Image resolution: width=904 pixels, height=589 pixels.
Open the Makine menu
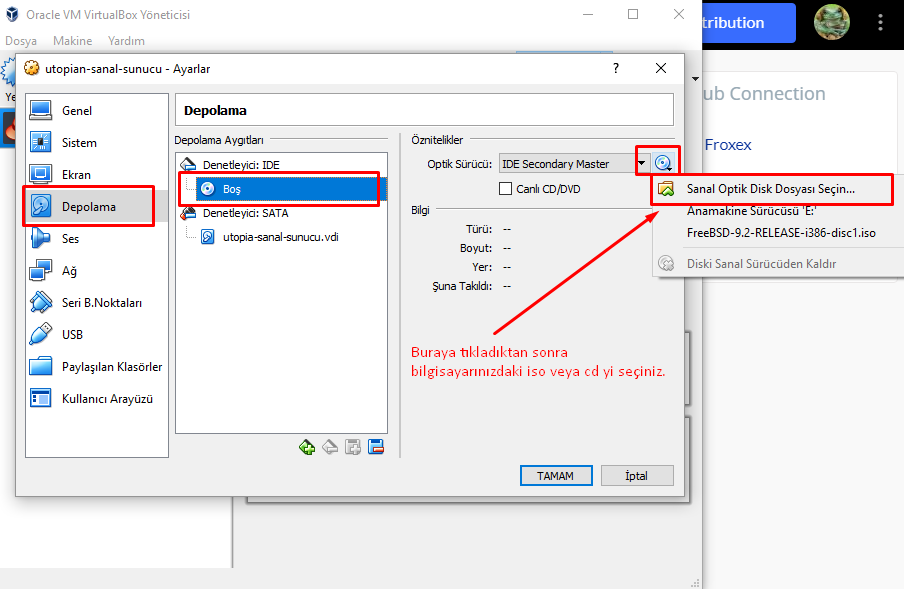click(73, 41)
